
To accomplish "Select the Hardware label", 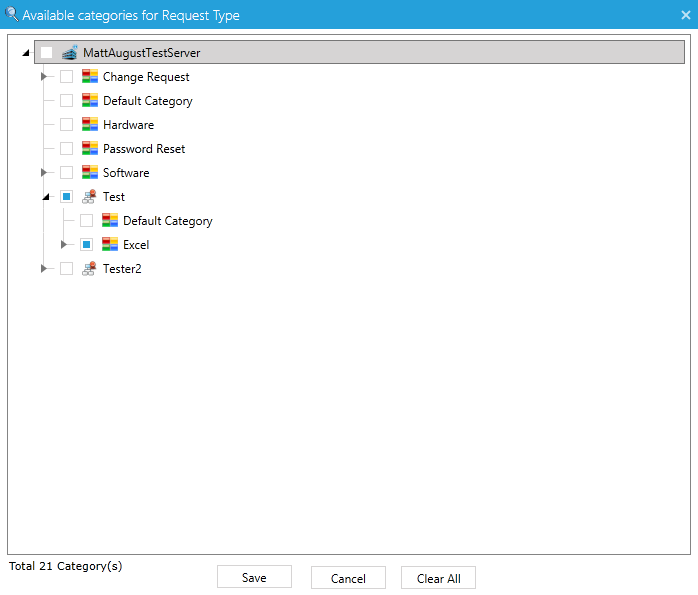I will (128, 125).
